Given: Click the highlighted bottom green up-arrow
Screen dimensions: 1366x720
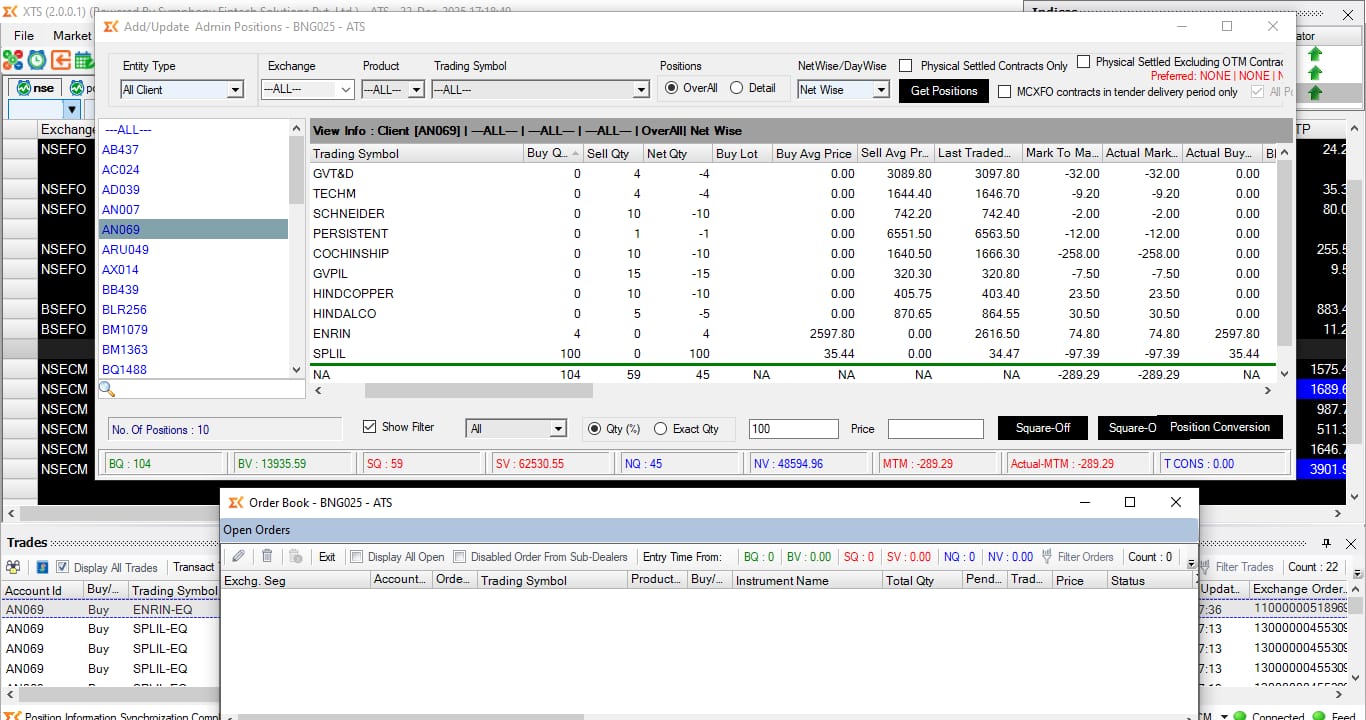Looking at the screenshot, I should [1315, 93].
